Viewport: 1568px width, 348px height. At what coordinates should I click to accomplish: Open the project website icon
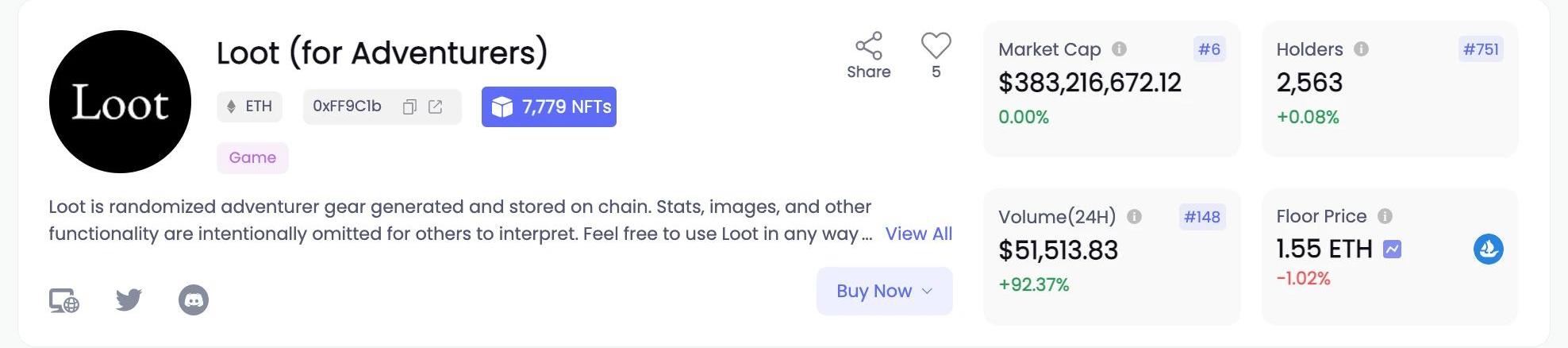pyautogui.click(x=64, y=300)
